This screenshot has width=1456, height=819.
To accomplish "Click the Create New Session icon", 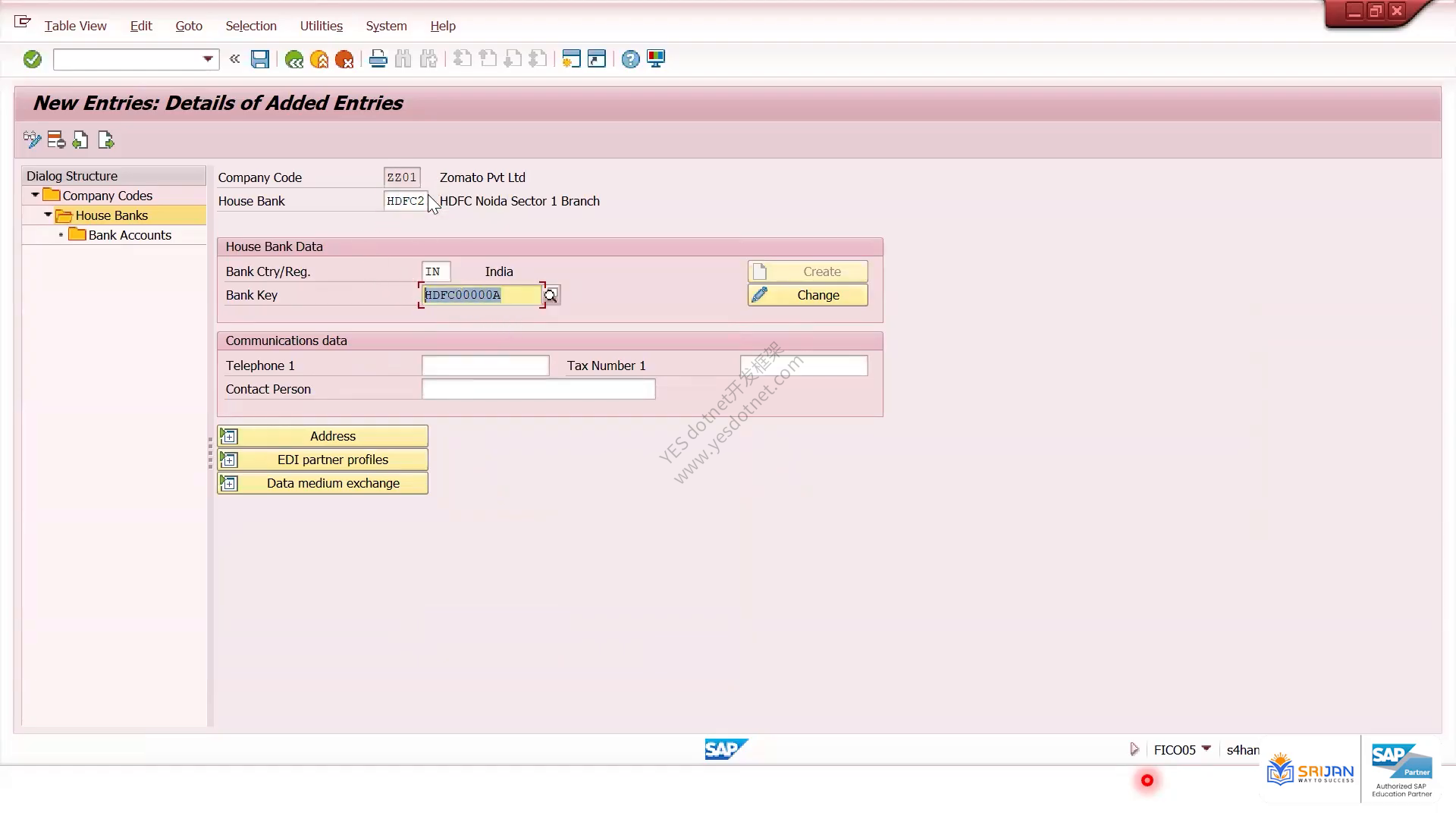I will (571, 59).
